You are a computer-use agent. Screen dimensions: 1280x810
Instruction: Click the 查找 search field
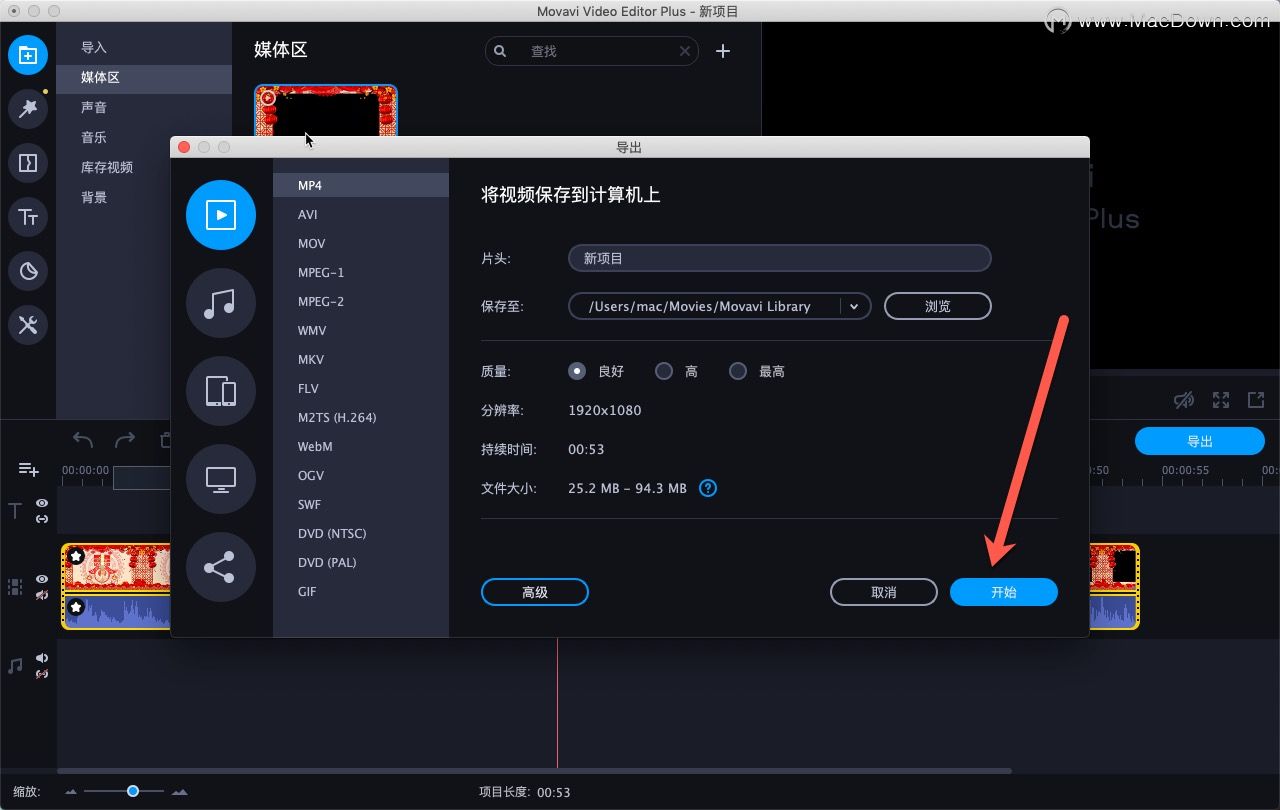592,51
